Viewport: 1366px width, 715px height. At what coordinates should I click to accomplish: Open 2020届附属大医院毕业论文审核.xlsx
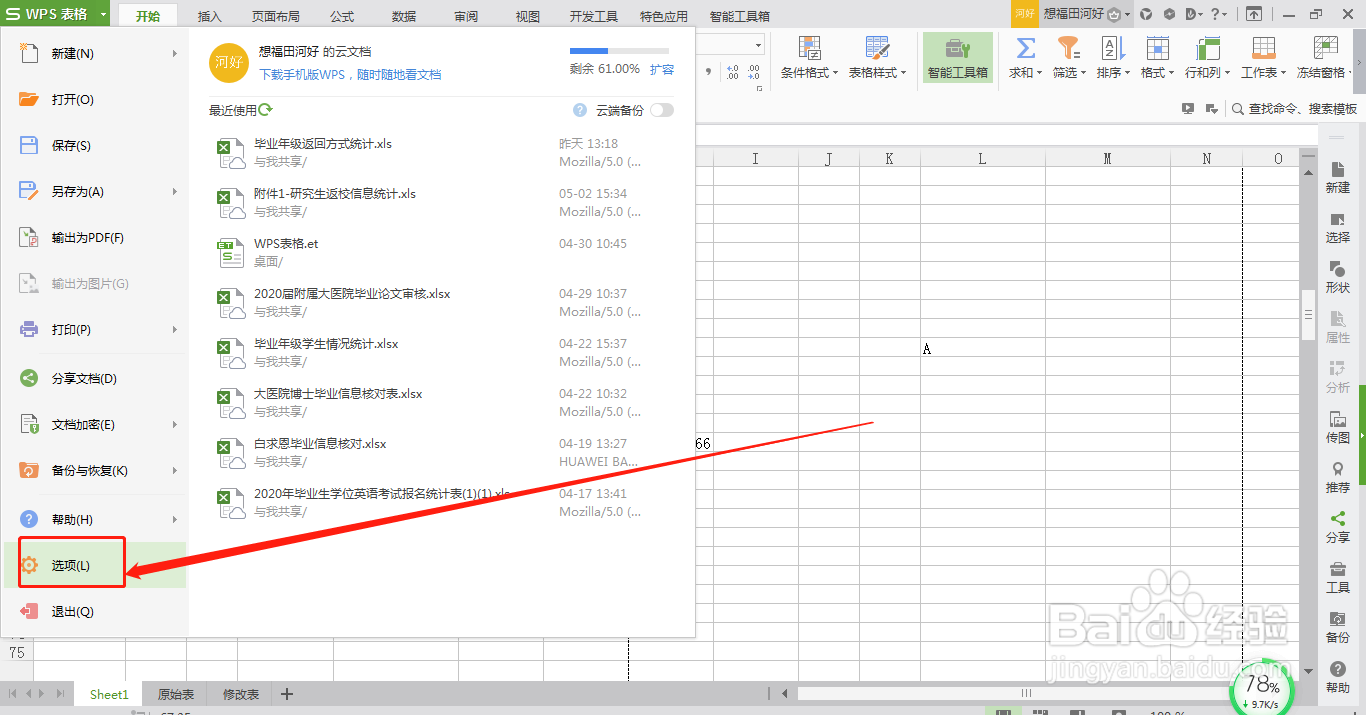[x=352, y=294]
